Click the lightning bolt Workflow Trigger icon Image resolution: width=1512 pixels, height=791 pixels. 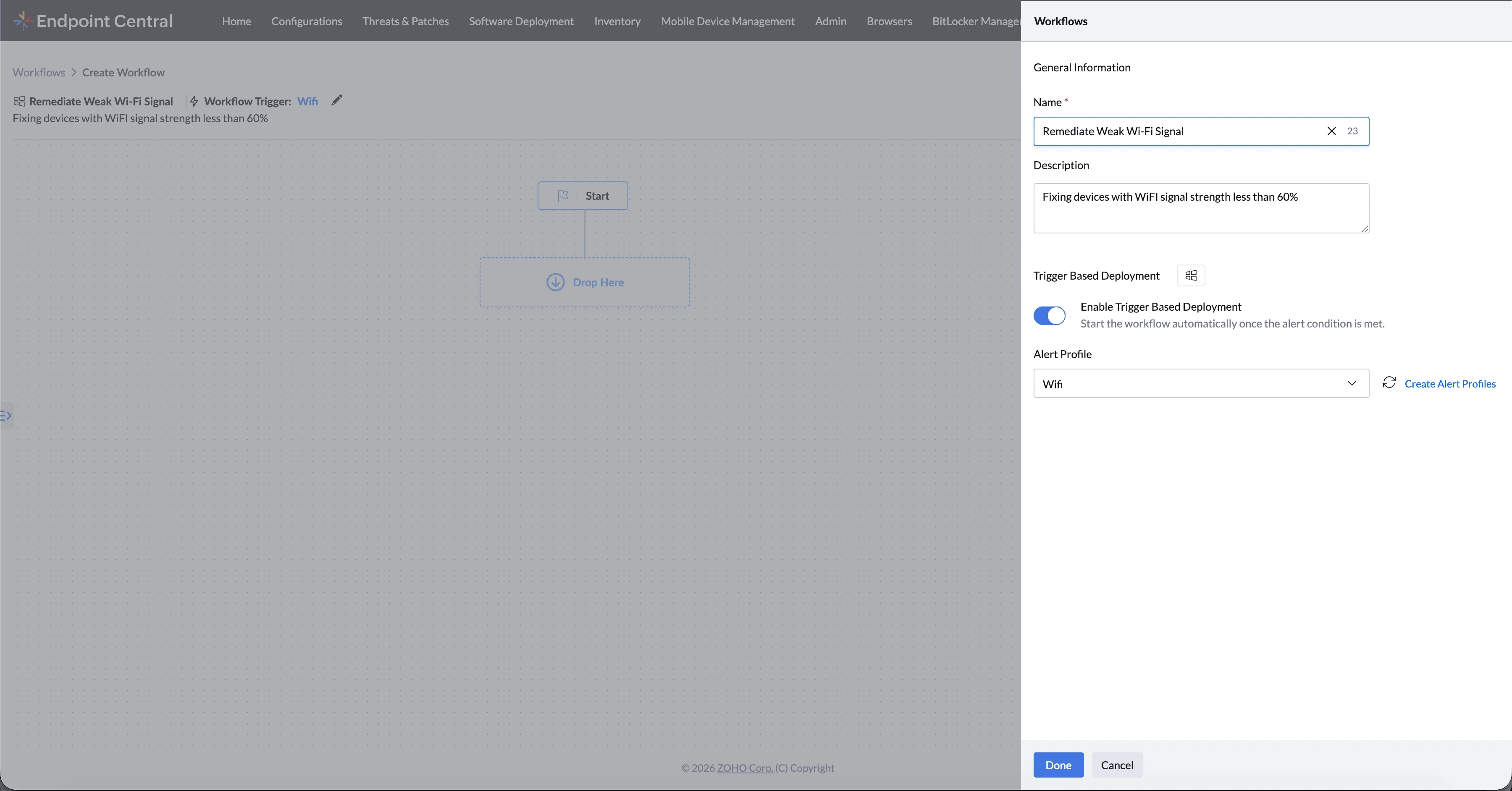(194, 101)
